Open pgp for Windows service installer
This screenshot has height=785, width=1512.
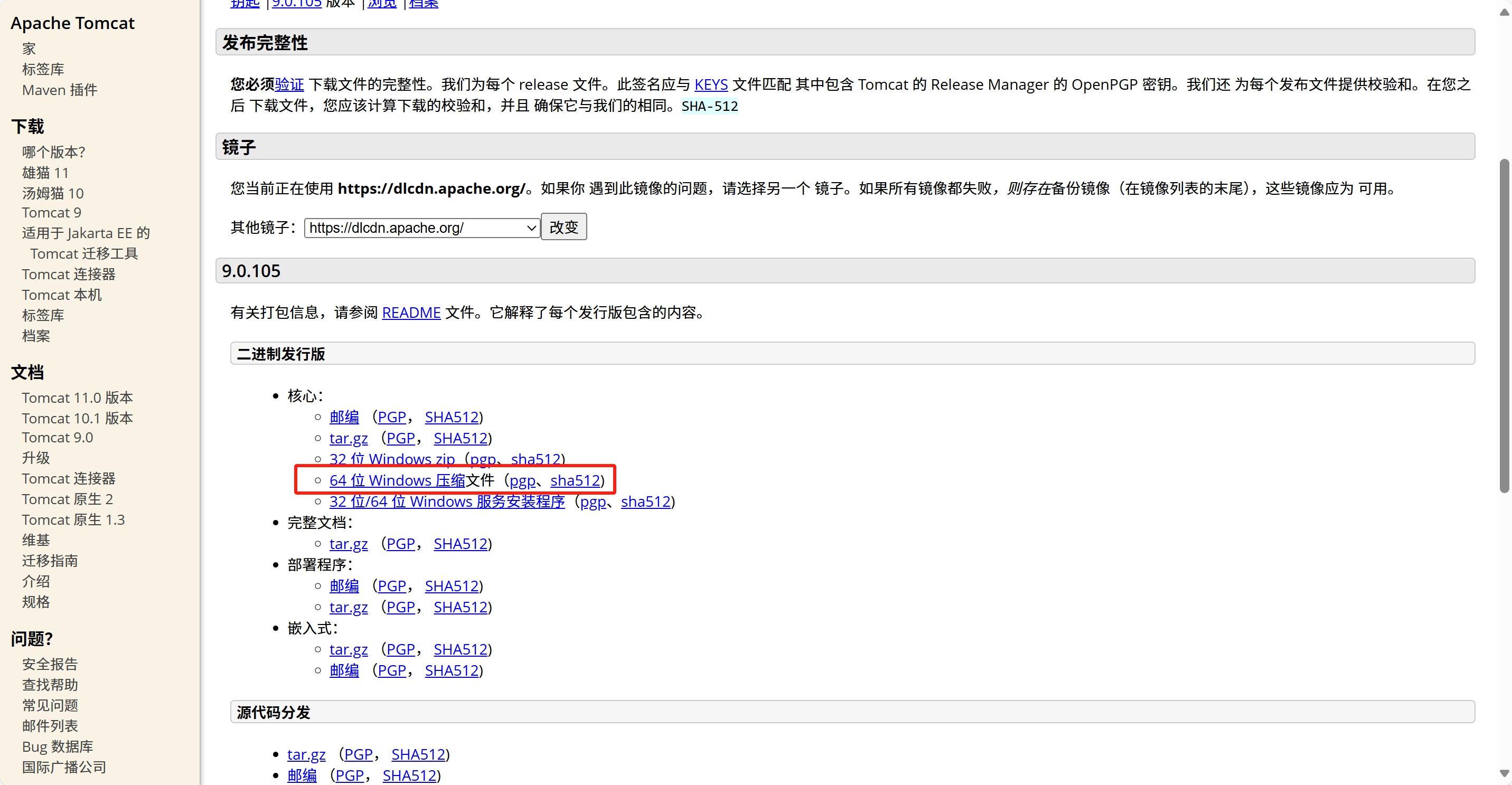(593, 501)
